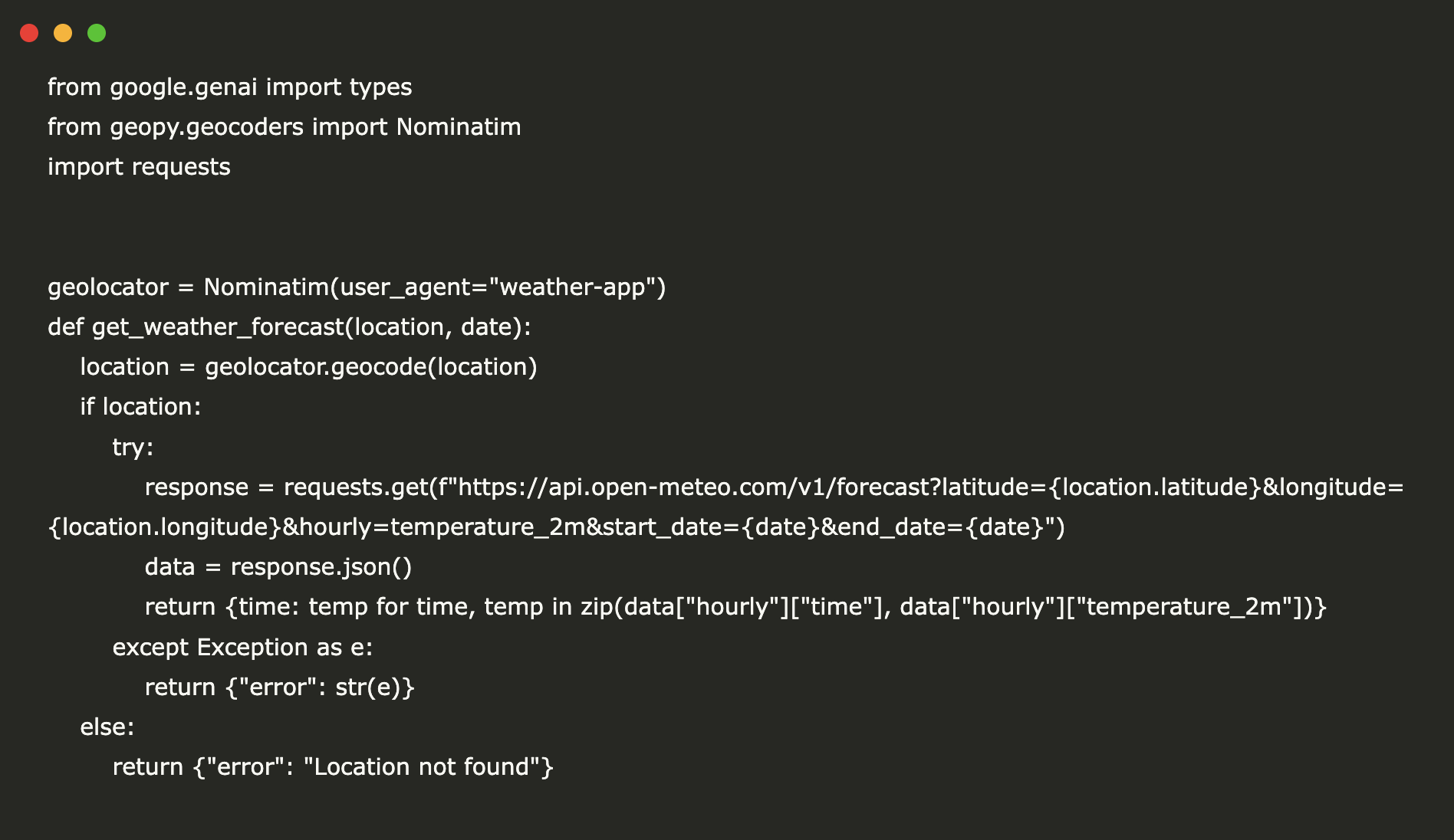Image resolution: width=1454 pixels, height=840 pixels.
Task: Click str(e) in the error return
Action: [367, 687]
